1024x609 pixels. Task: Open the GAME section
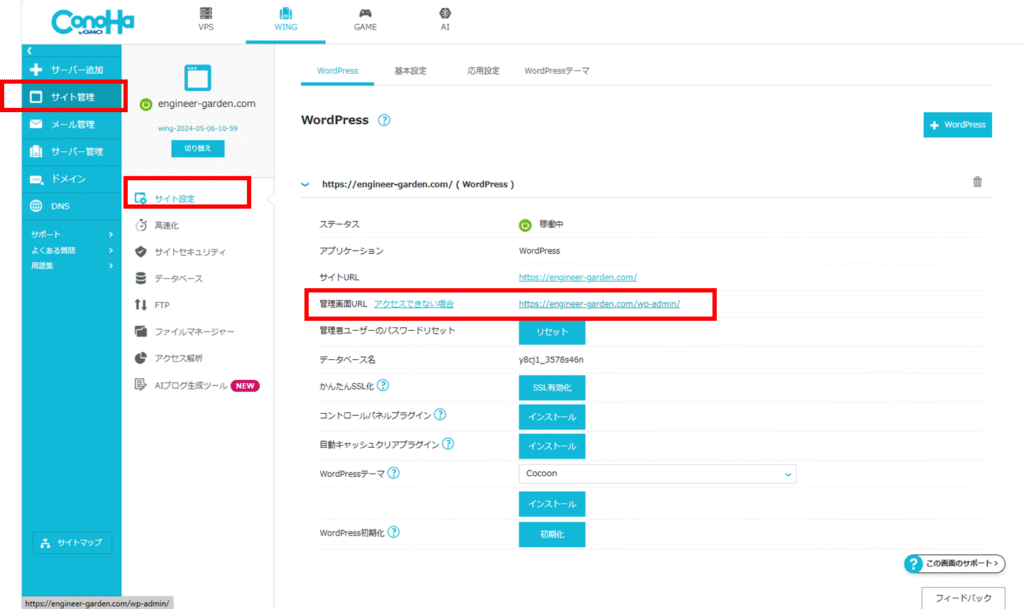pyautogui.click(x=365, y=20)
